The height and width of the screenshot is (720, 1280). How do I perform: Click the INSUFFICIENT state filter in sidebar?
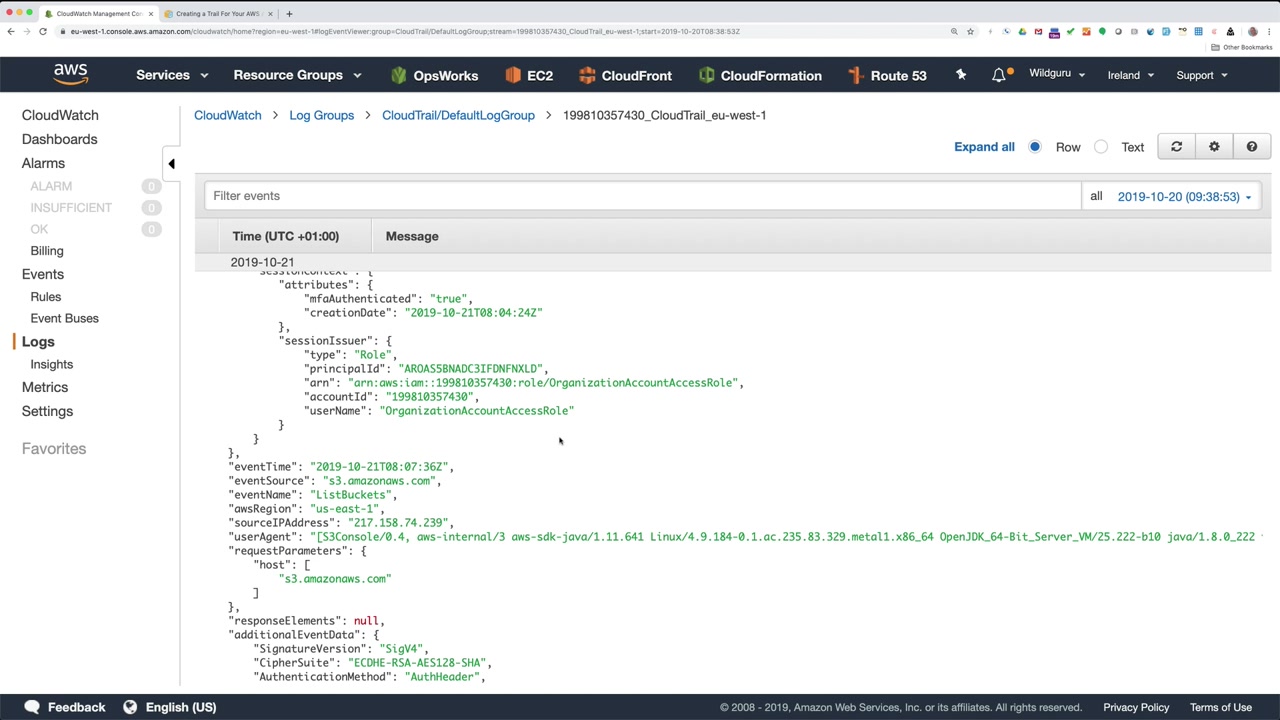coord(71,208)
